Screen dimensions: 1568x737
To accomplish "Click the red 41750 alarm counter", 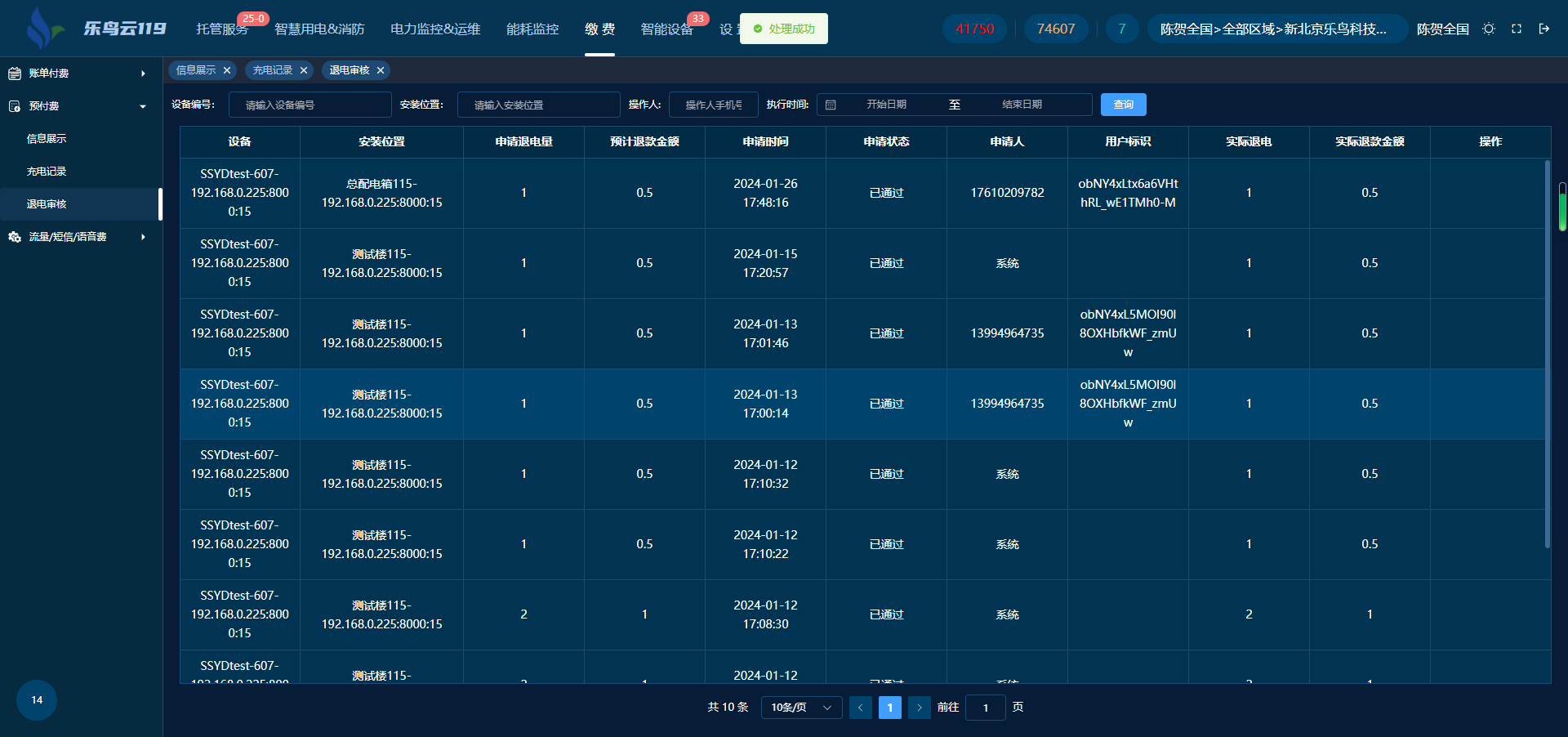I will tap(974, 29).
